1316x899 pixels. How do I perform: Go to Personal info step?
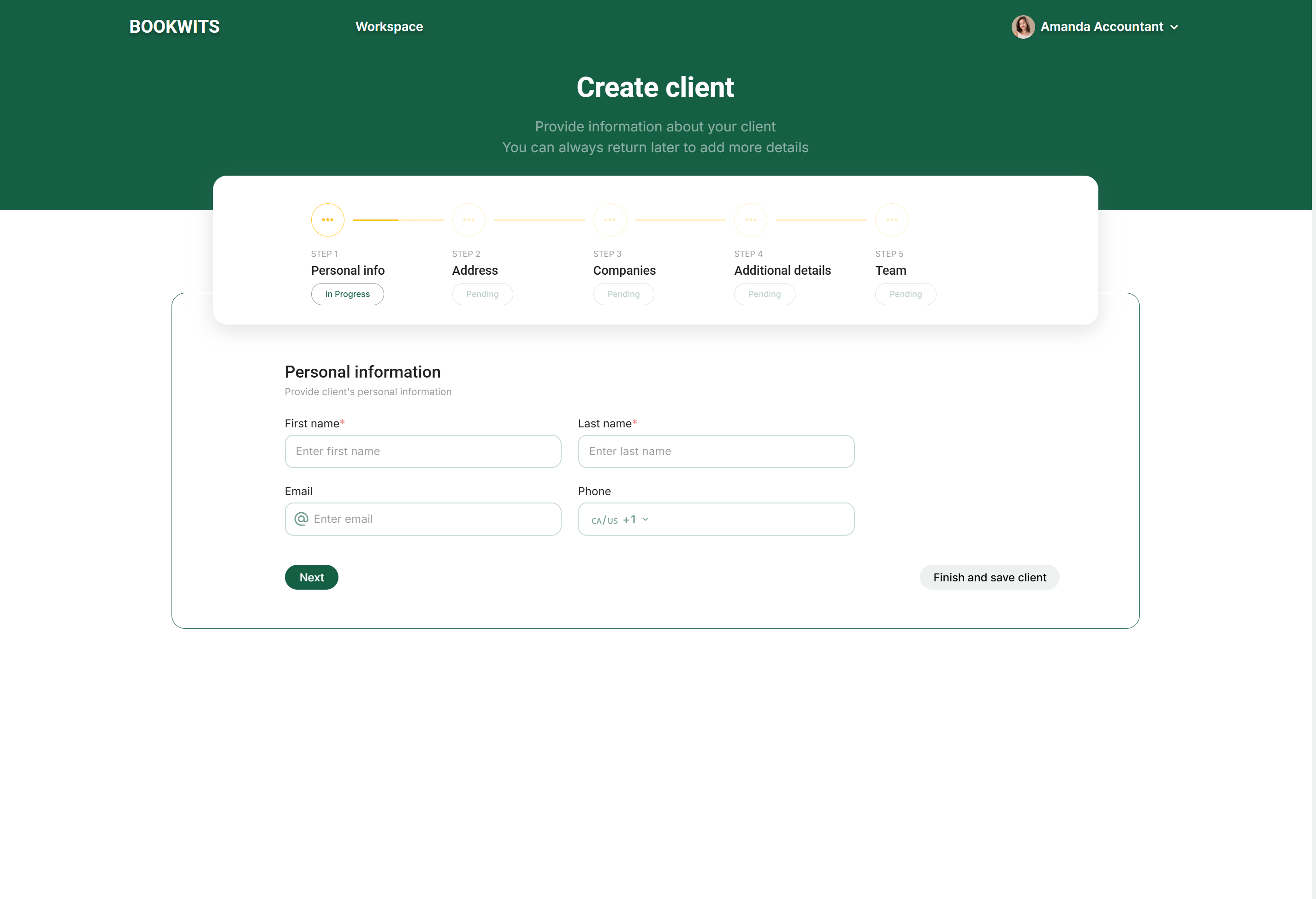tap(348, 271)
